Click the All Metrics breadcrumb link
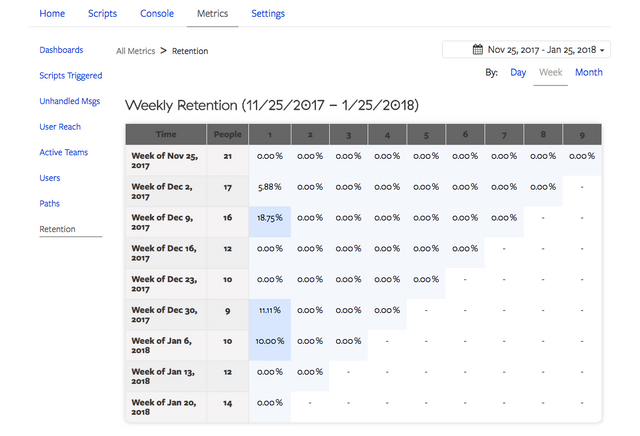640x436 pixels. pos(135,51)
